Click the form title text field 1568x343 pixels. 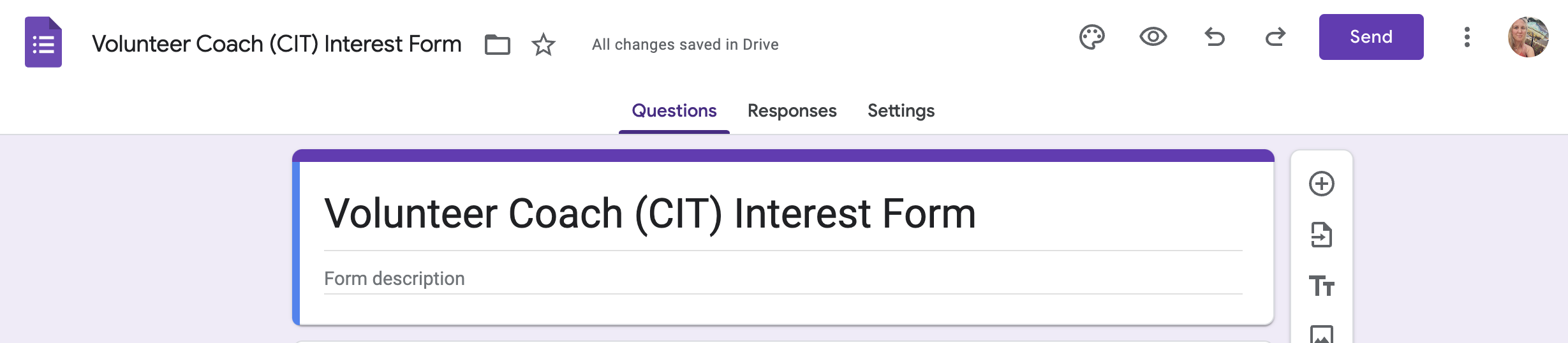pyautogui.click(x=783, y=214)
